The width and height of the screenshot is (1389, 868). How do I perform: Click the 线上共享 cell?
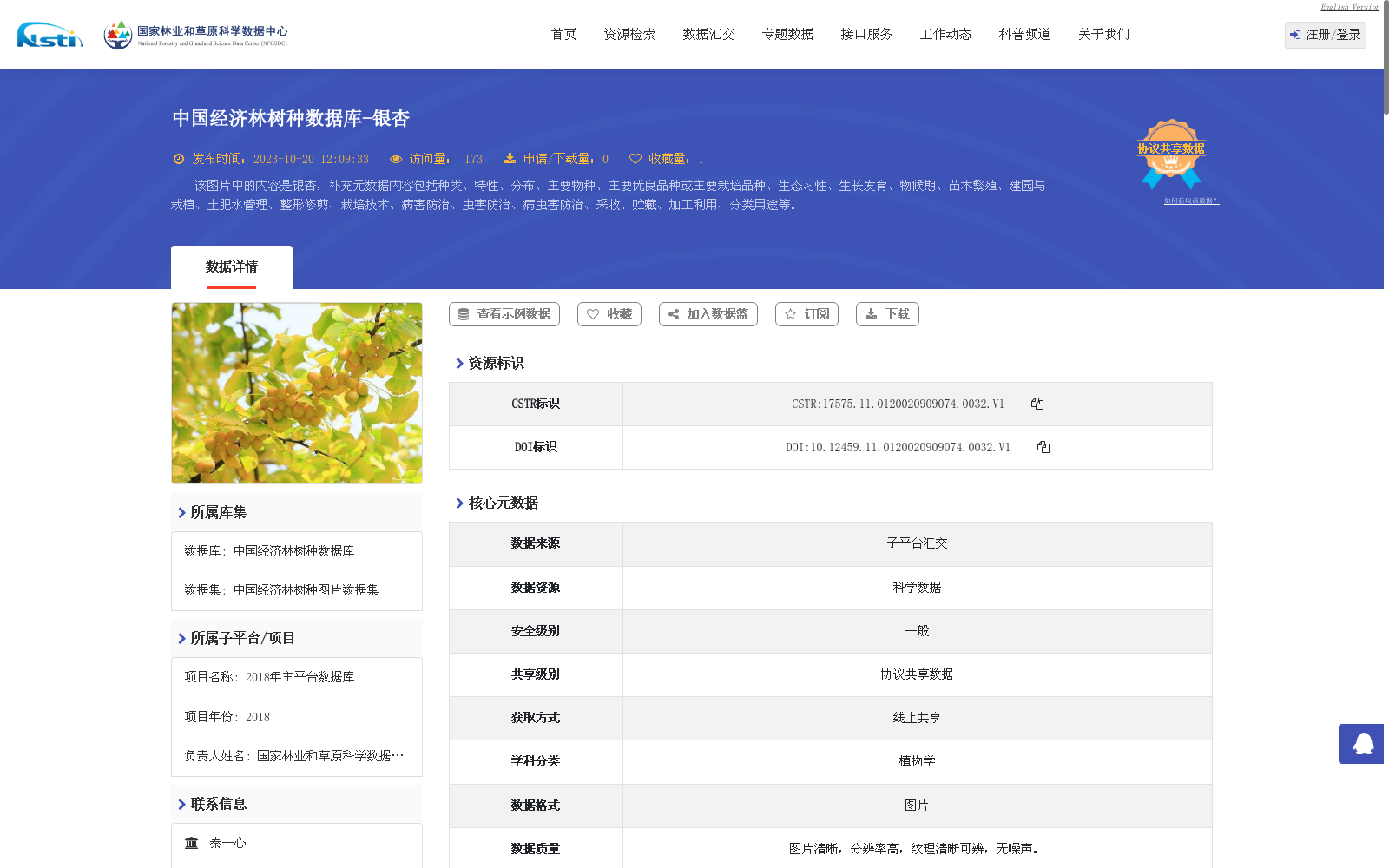coord(917,718)
